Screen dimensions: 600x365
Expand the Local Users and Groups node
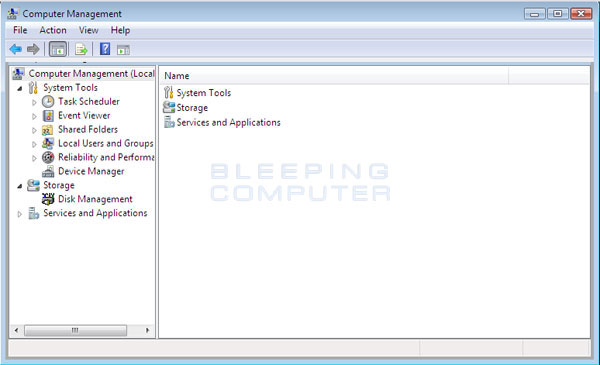coord(34,144)
